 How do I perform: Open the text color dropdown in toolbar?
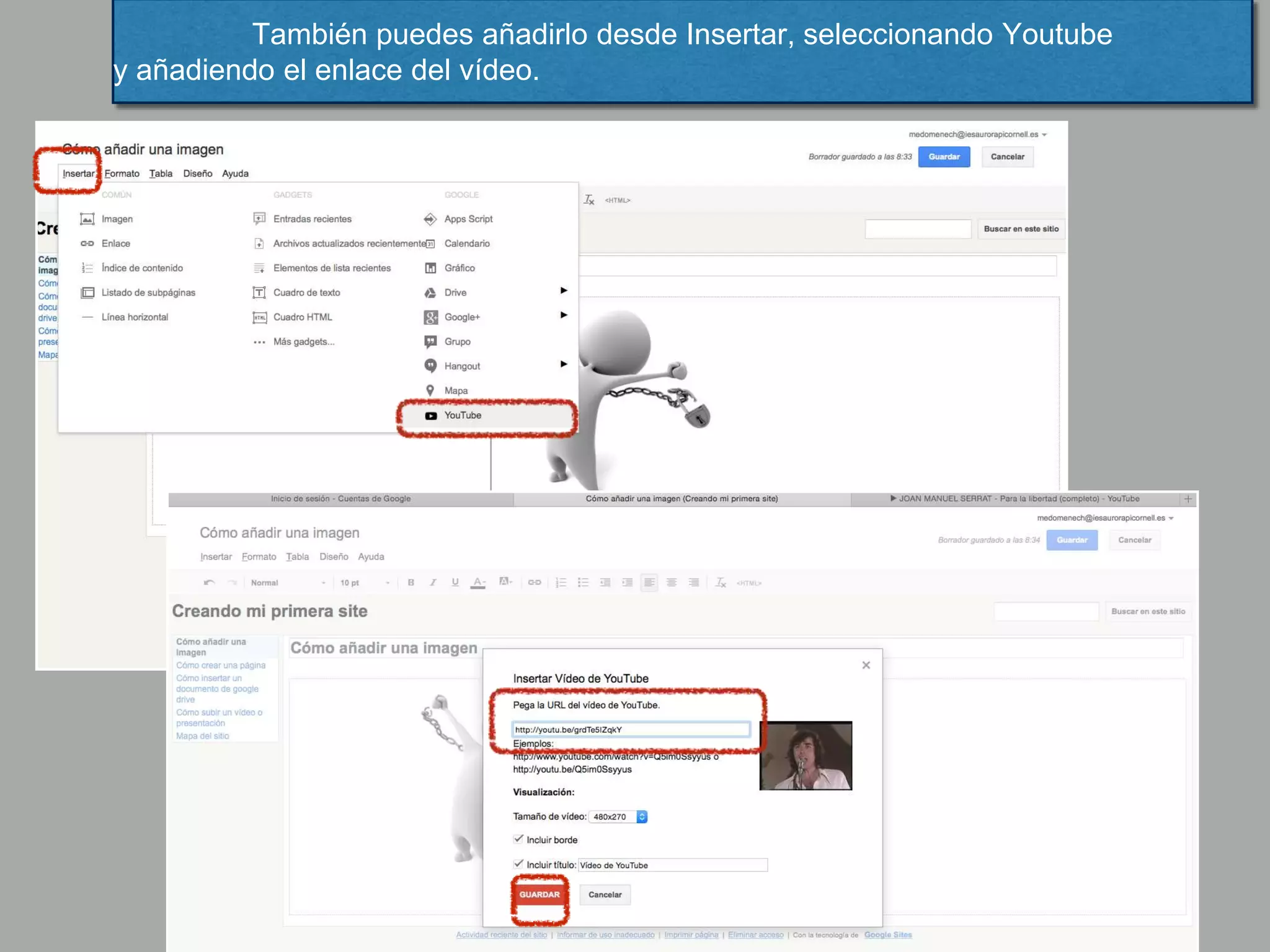[x=478, y=583]
